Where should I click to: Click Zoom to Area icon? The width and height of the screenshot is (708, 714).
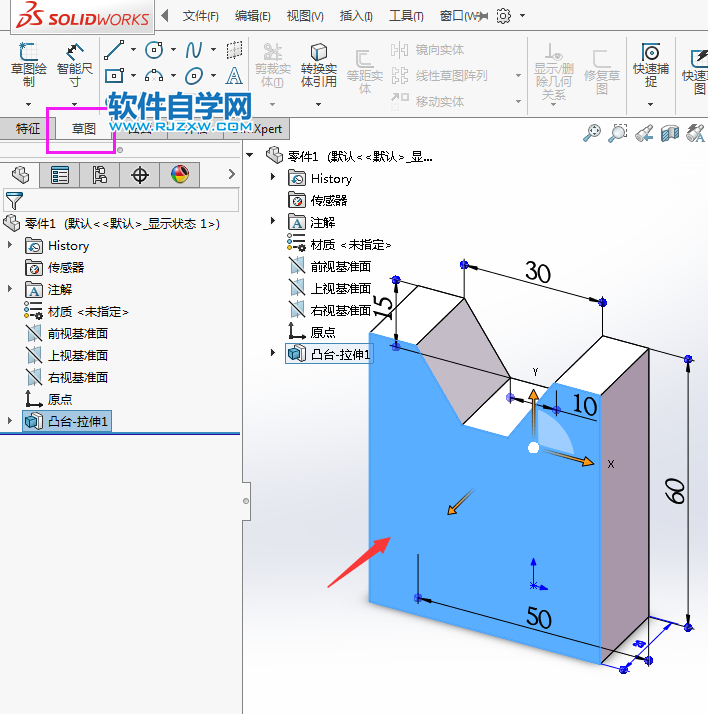pyautogui.click(x=618, y=133)
